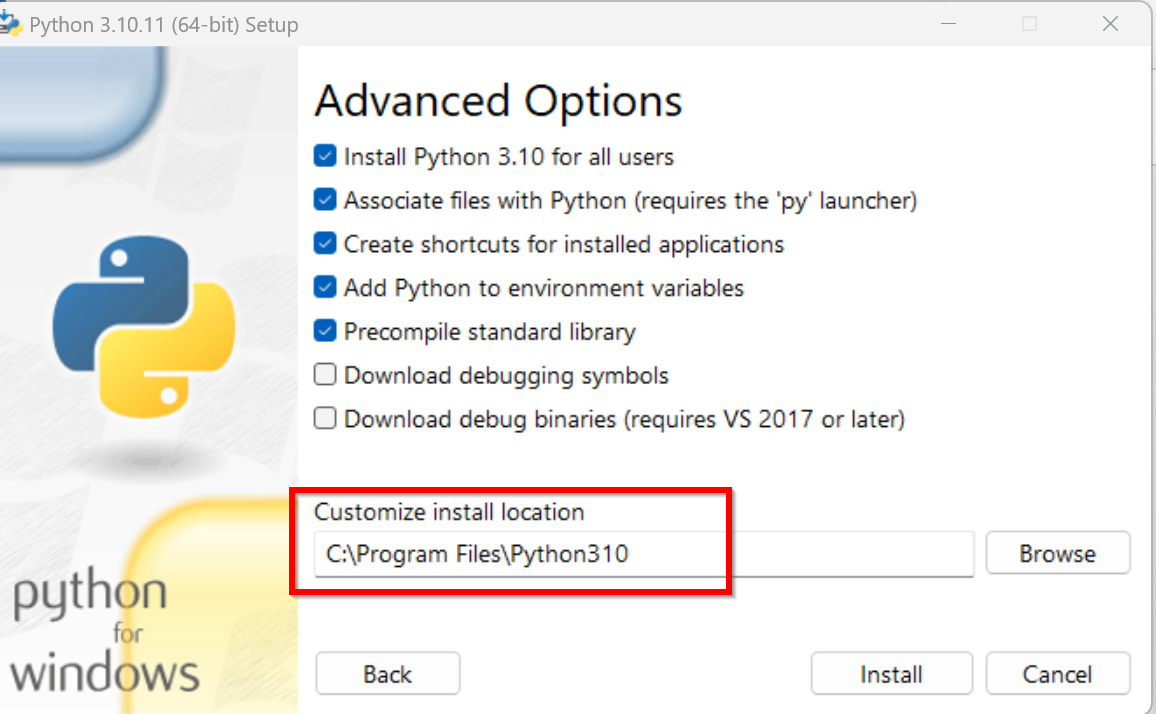Start installation with Install button
Image resolution: width=1156 pixels, height=714 pixels.
[891, 673]
